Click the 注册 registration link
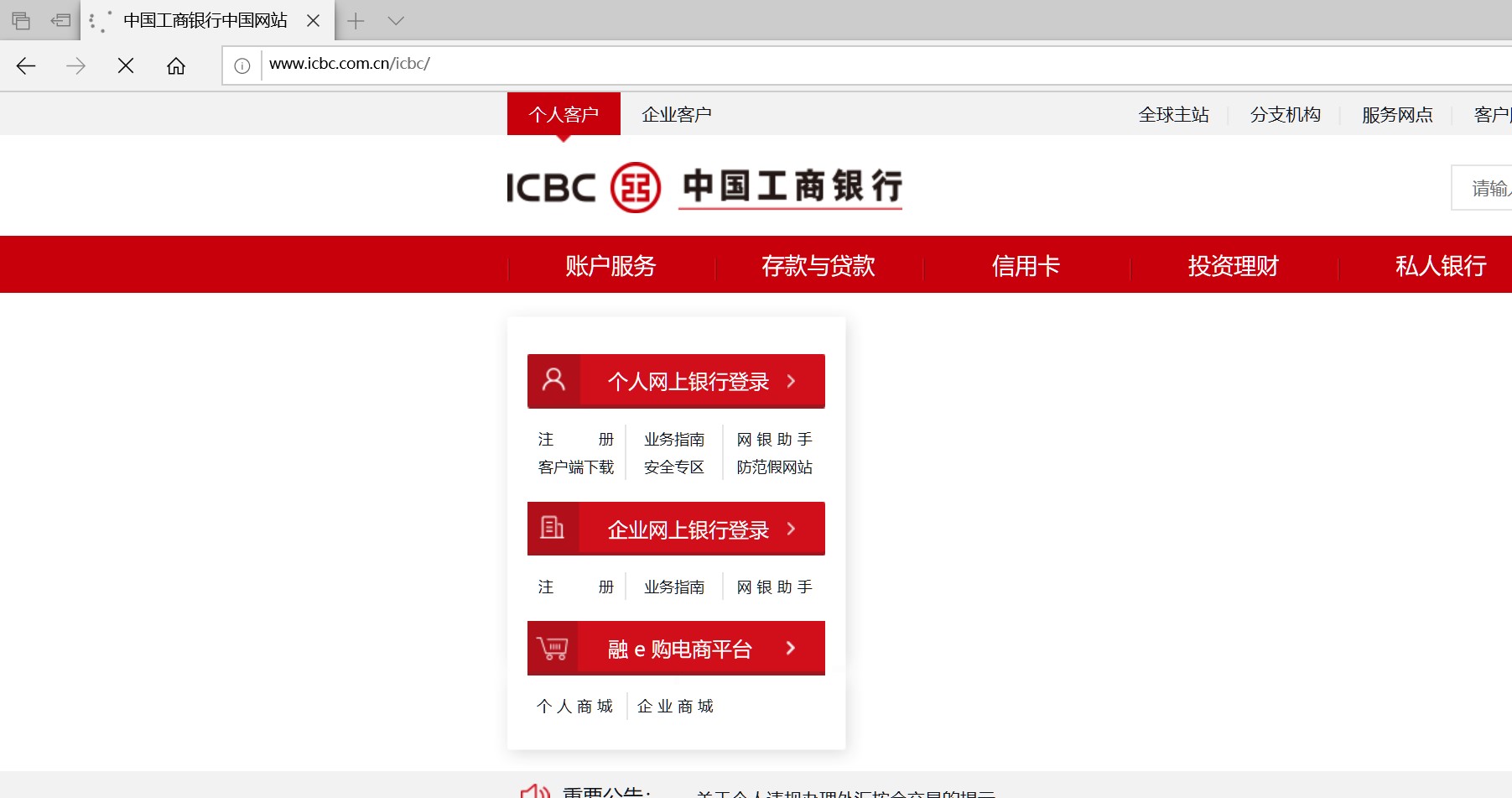 (576, 438)
